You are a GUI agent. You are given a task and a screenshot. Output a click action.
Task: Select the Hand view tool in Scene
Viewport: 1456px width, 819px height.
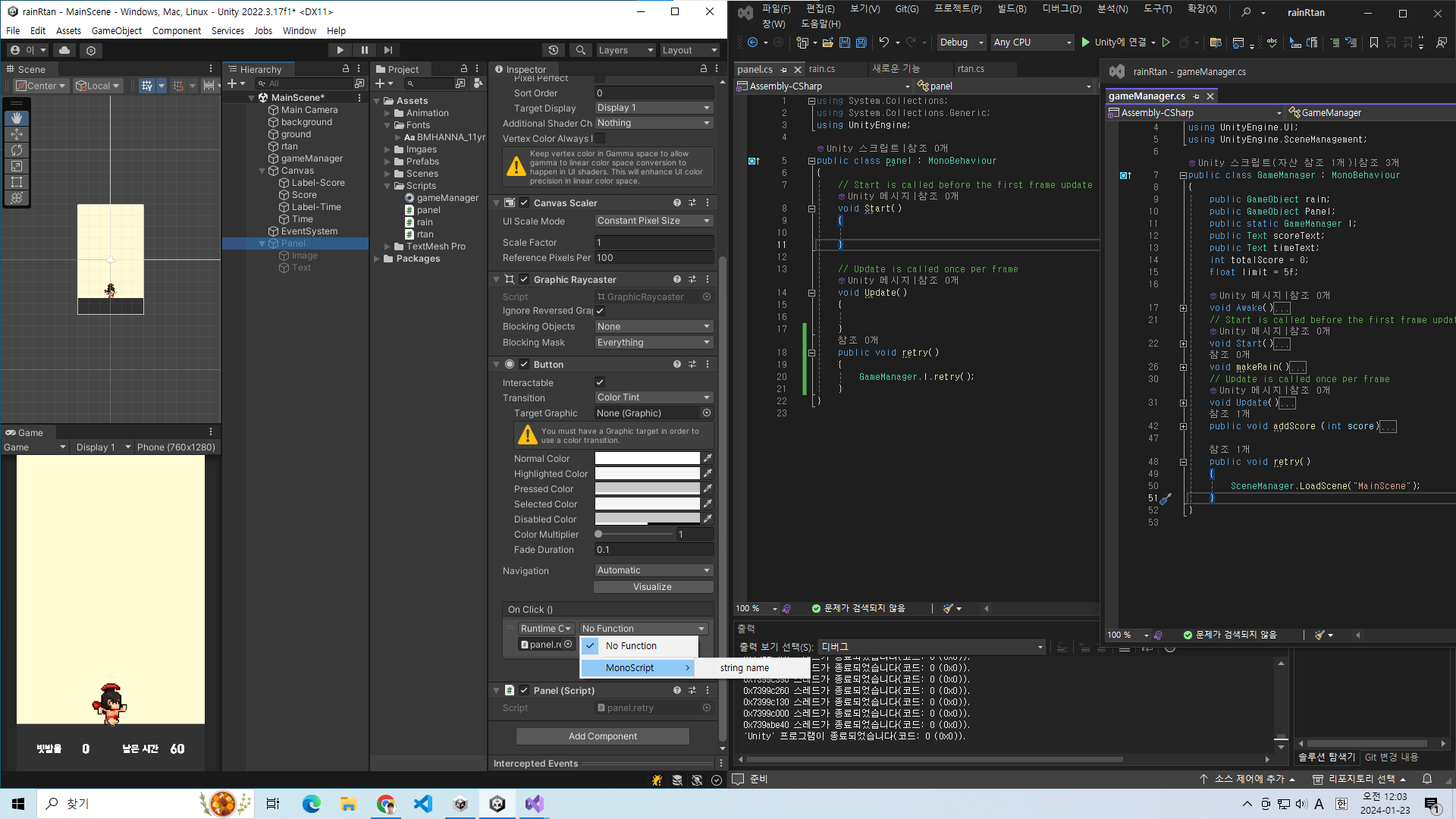(17, 118)
